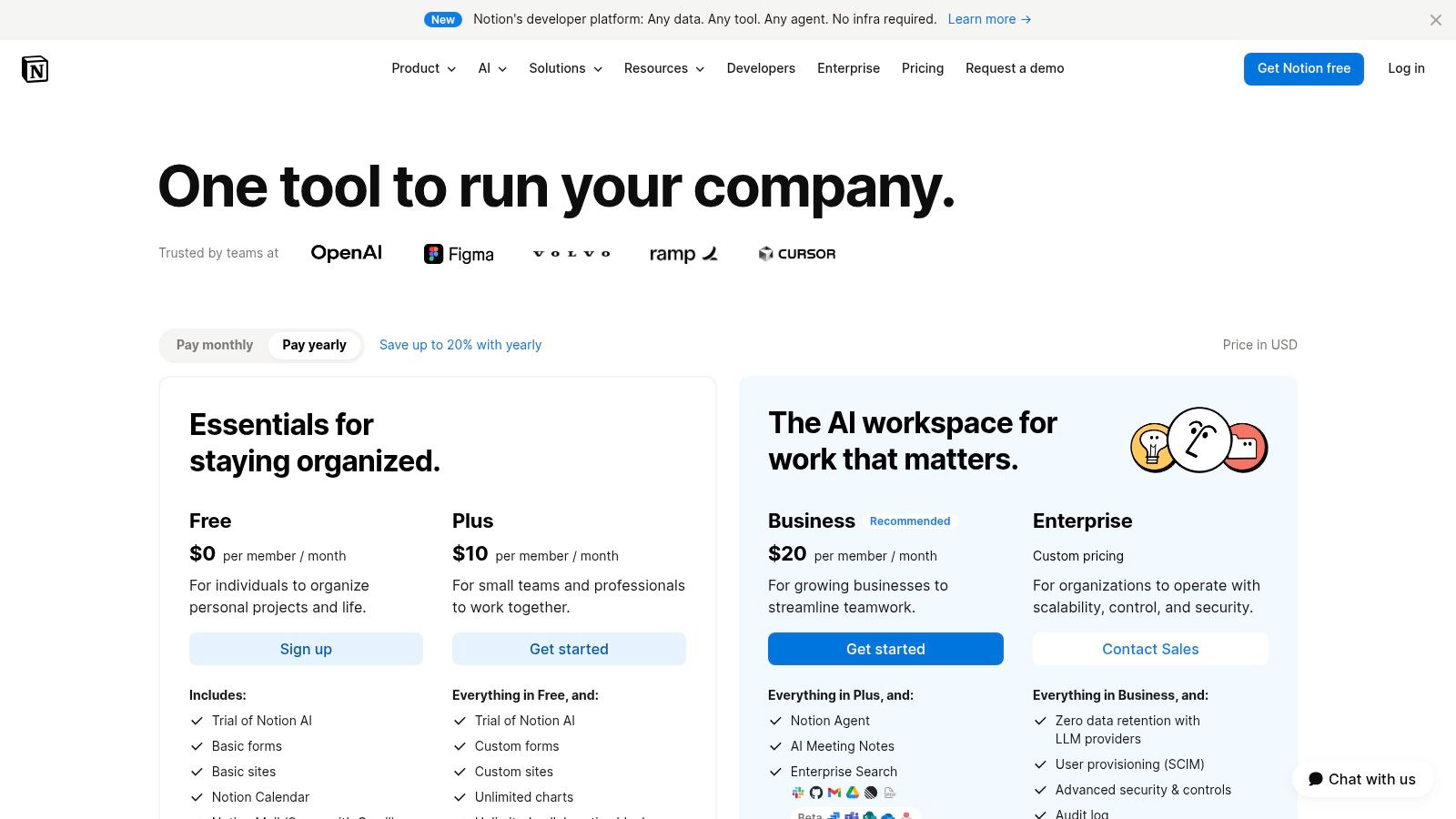Click checkmark beside Basic forms
This screenshot has width=1456, height=819.
pos(197,746)
